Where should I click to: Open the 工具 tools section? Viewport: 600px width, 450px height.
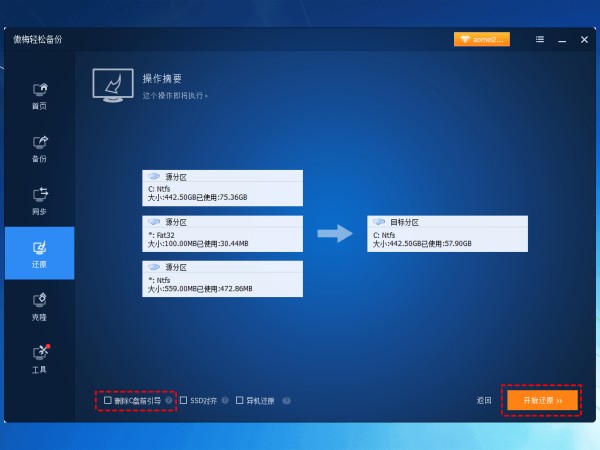39,360
